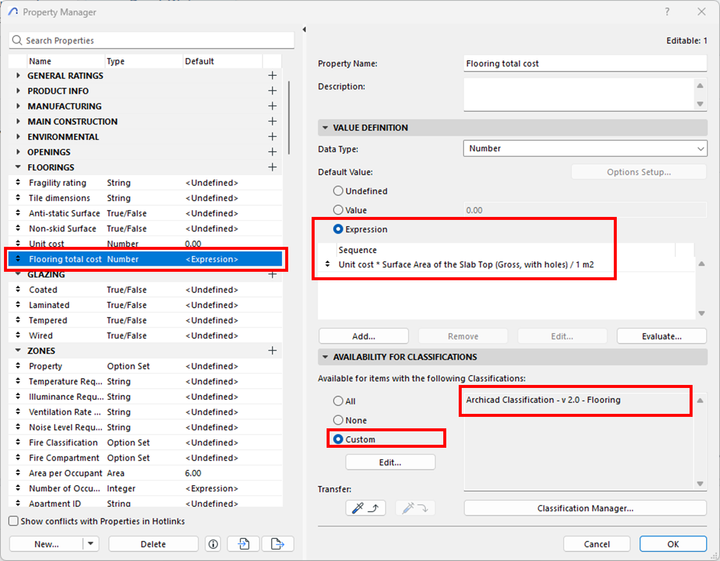Grab reorder handle of Wired row
Screen dimensions: 720x561
click(x=18, y=335)
